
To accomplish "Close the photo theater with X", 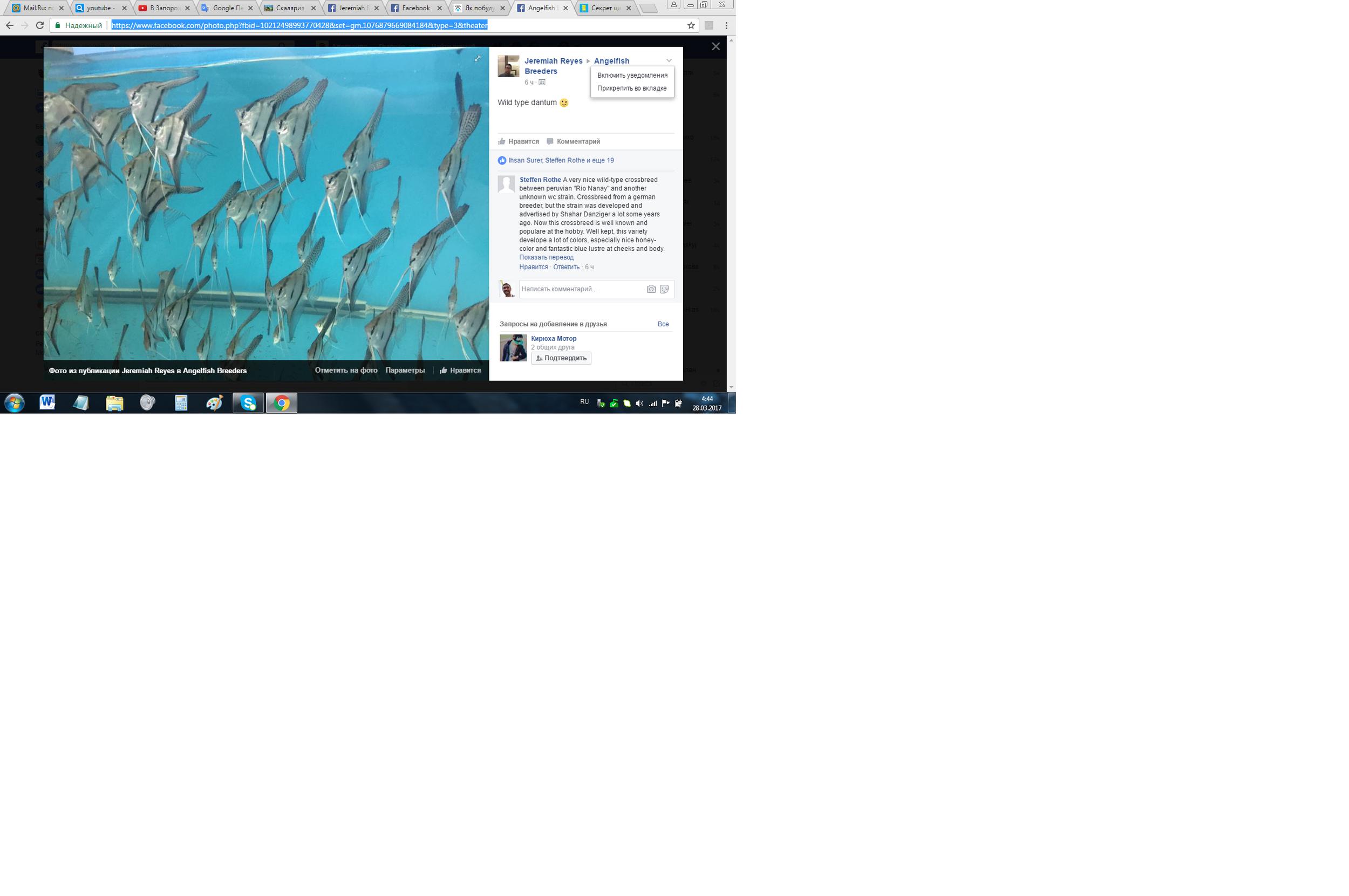I will [715, 46].
